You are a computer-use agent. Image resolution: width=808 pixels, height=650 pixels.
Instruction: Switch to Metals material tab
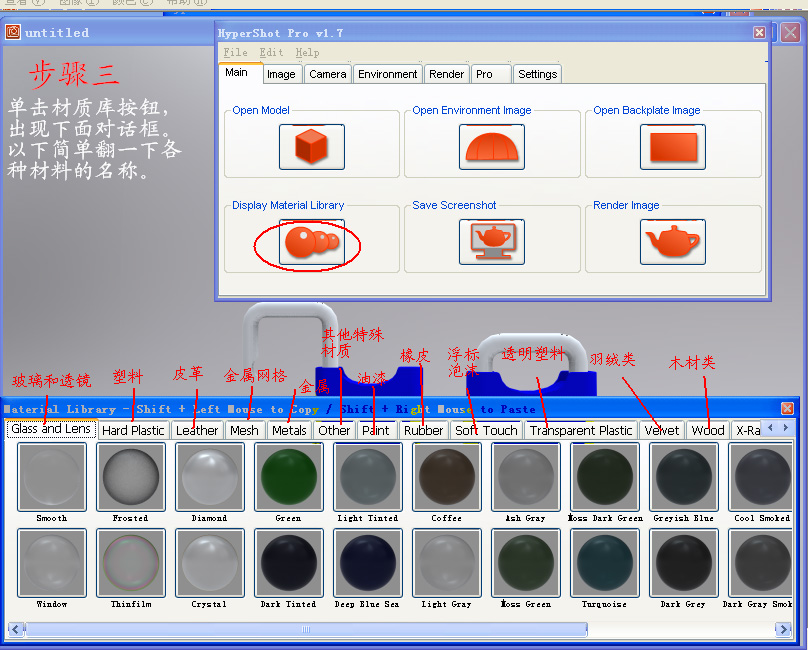[289, 430]
